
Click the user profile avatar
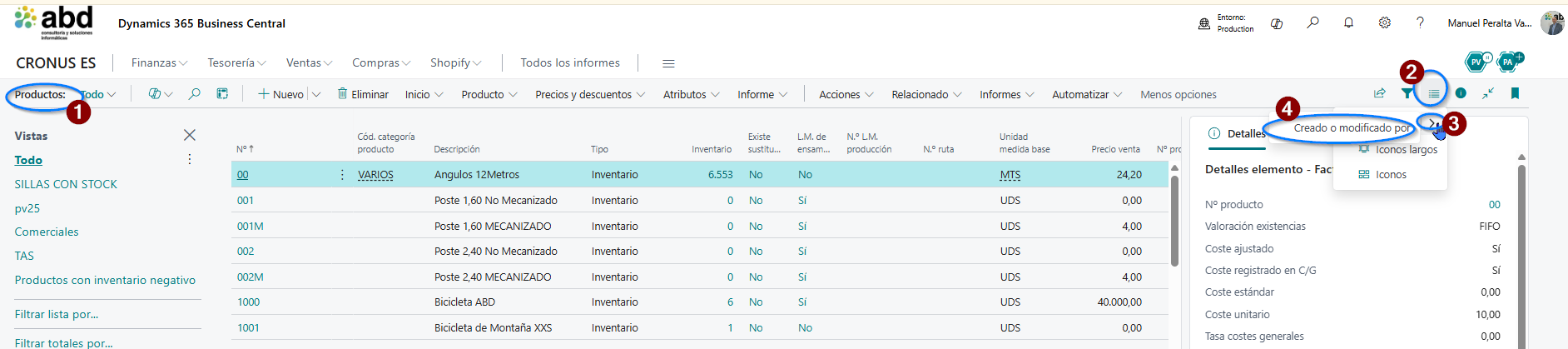[1551, 23]
